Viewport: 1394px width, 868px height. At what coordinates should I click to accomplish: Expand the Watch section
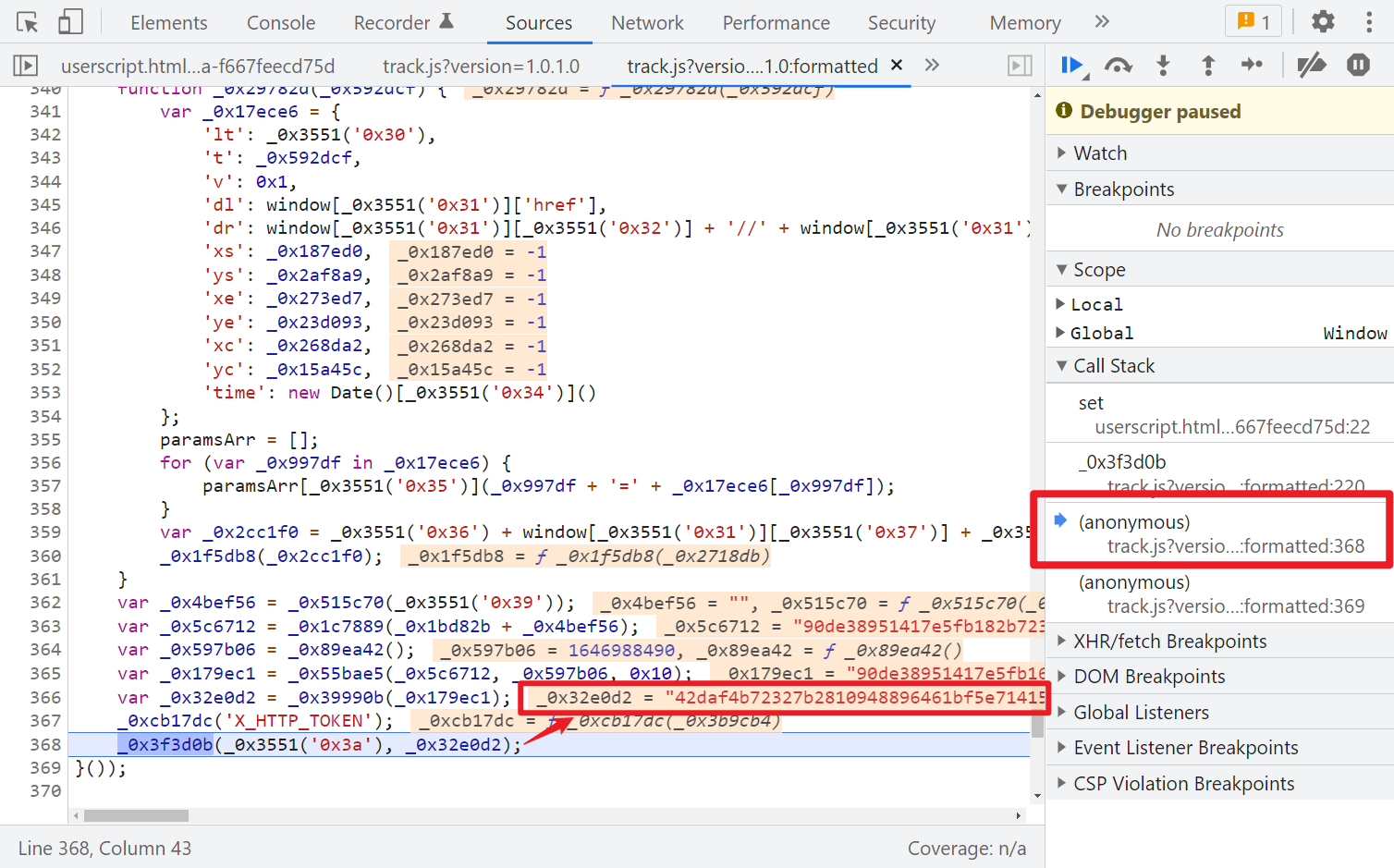click(x=1219, y=153)
